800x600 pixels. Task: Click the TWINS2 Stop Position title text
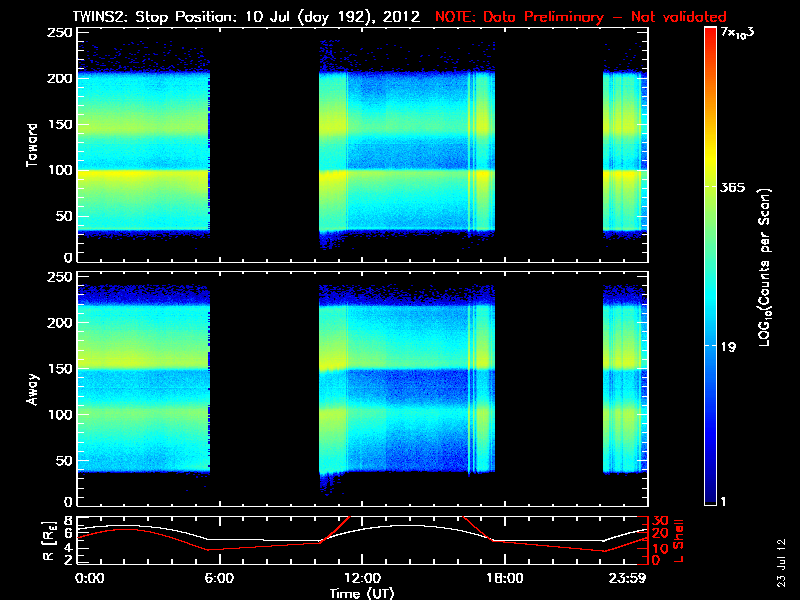(x=246, y=17)
